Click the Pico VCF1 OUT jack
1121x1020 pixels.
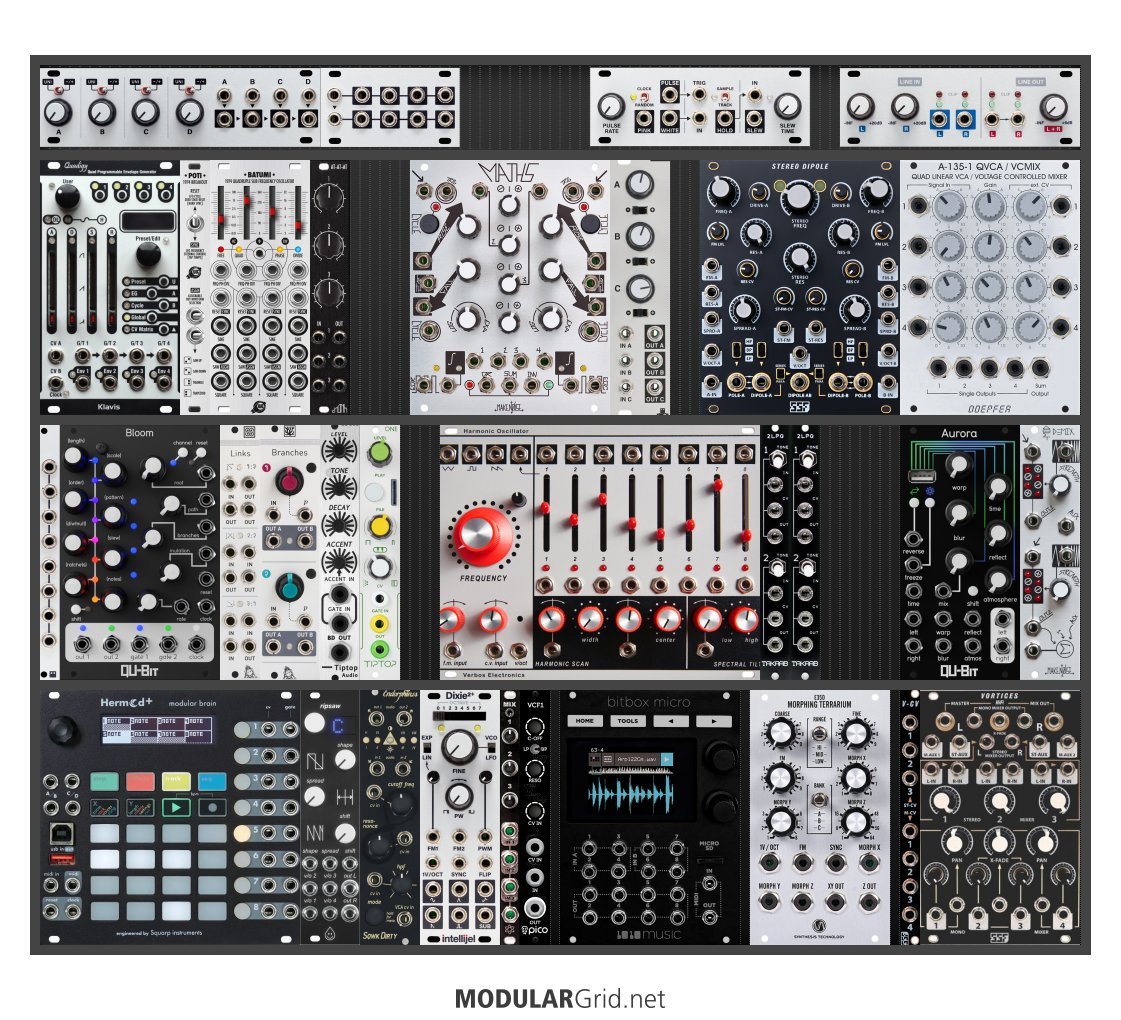[534, 908]
